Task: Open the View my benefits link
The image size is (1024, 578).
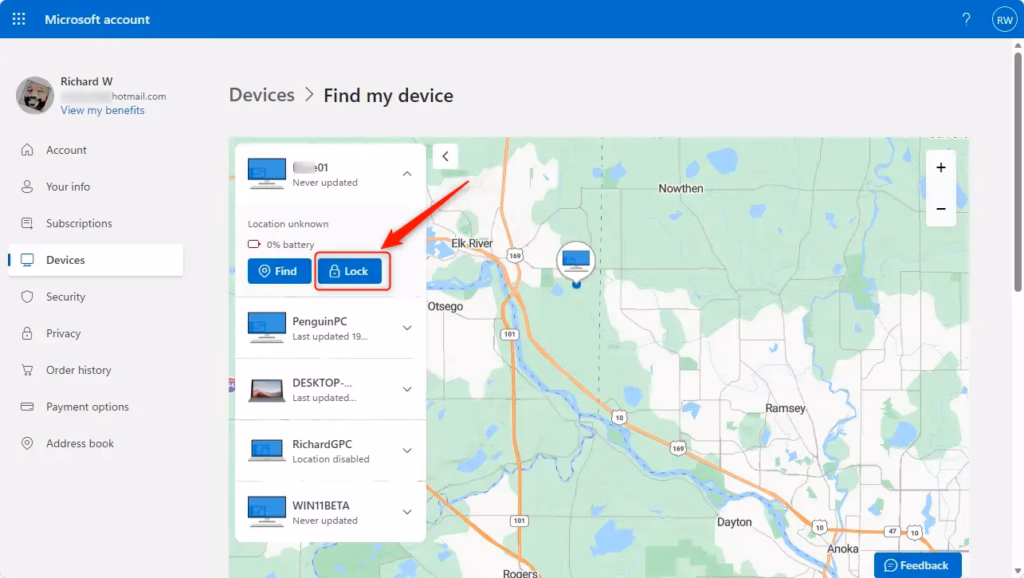Action: (x=103, y=110)
